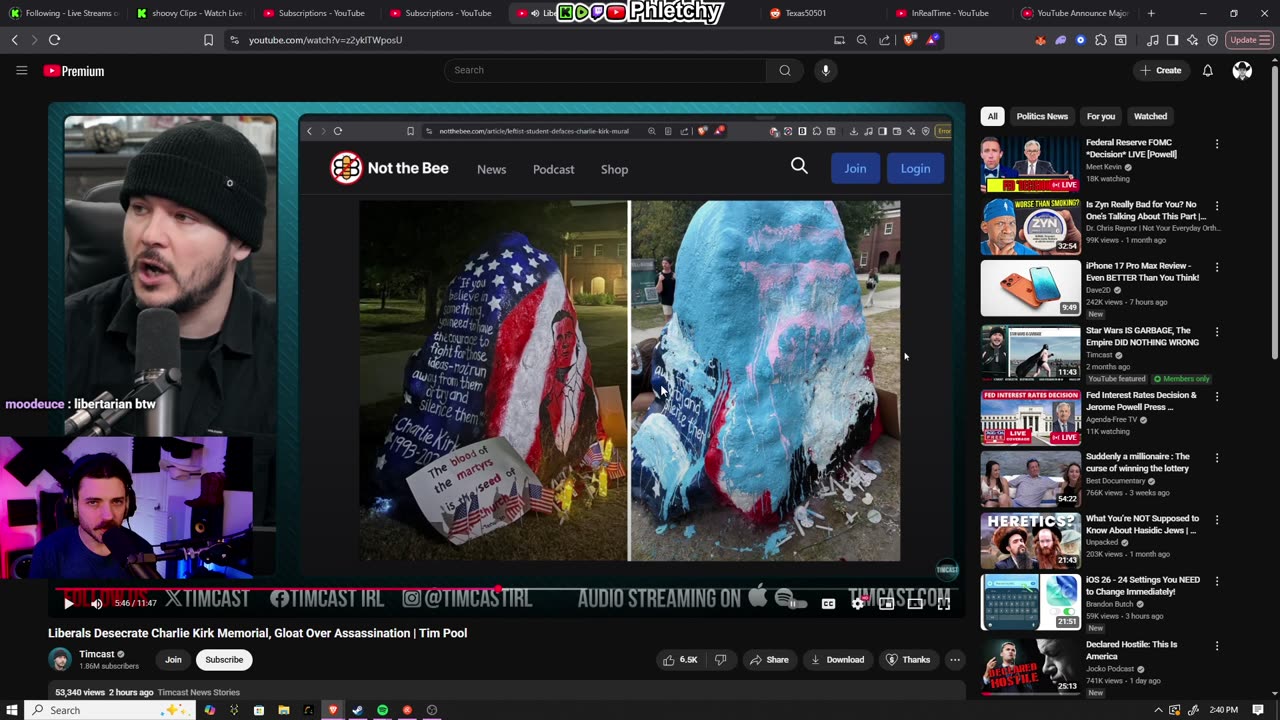Open more options for iPhone 17 review
The width and height of the screenshot is (1280, 720).
pyautogui.click(x=1217, y=268)
